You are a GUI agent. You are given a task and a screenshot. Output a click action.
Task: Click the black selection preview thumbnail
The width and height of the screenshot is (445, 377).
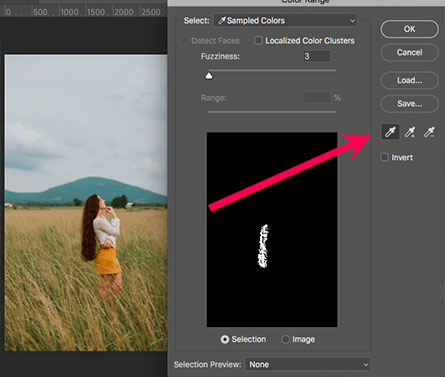[x=272, y=229]
